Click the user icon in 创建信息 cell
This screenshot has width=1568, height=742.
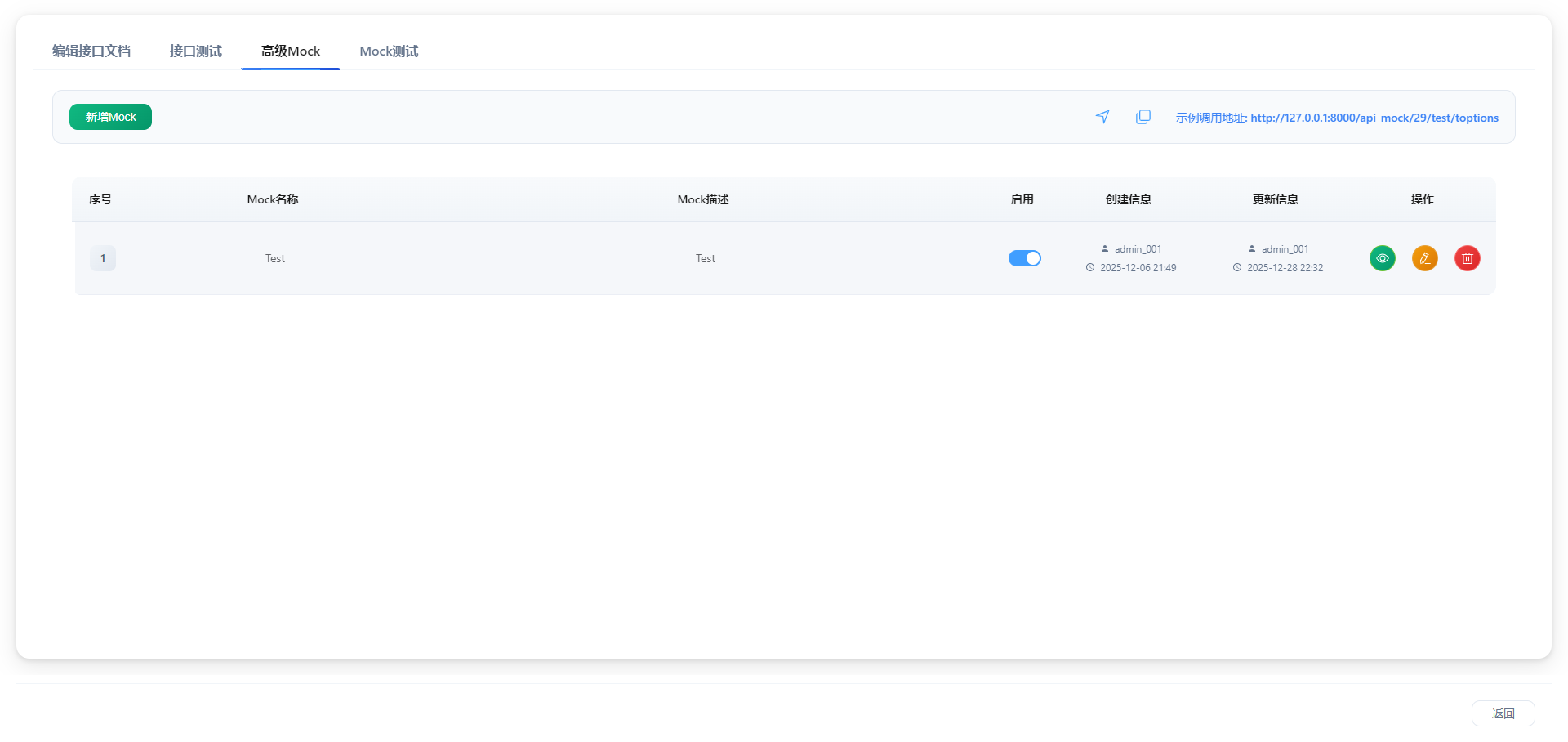coord(1105,248)
